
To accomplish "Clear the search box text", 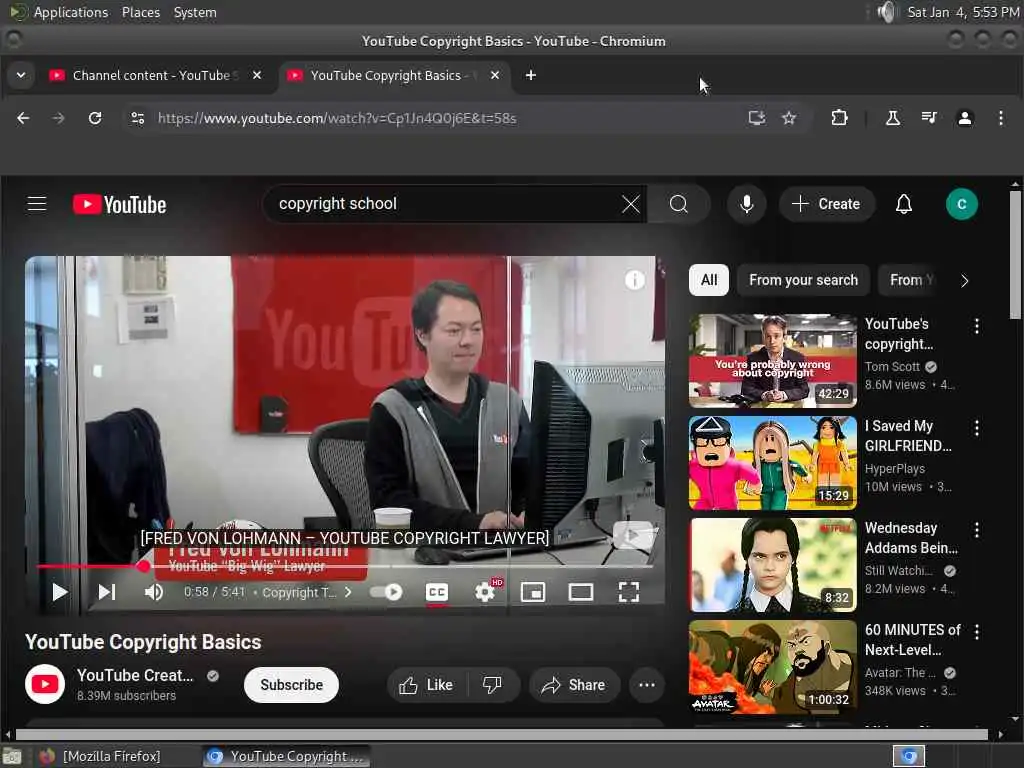I will point(630,204).
